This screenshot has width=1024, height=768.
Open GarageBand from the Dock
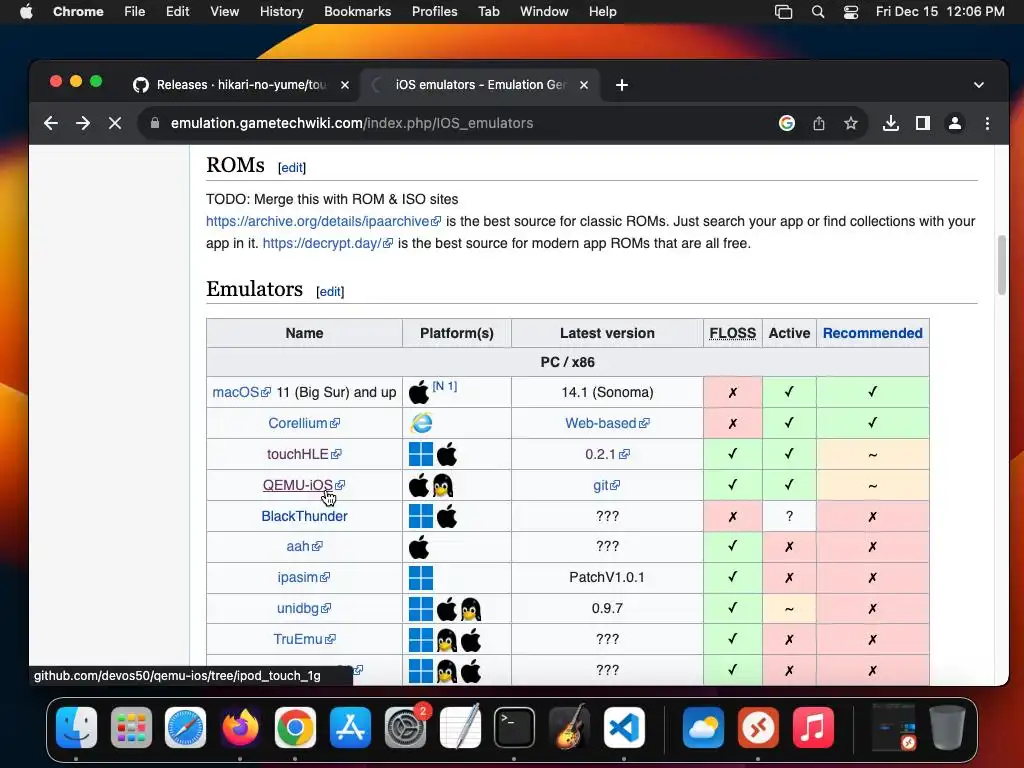point(569,727)
